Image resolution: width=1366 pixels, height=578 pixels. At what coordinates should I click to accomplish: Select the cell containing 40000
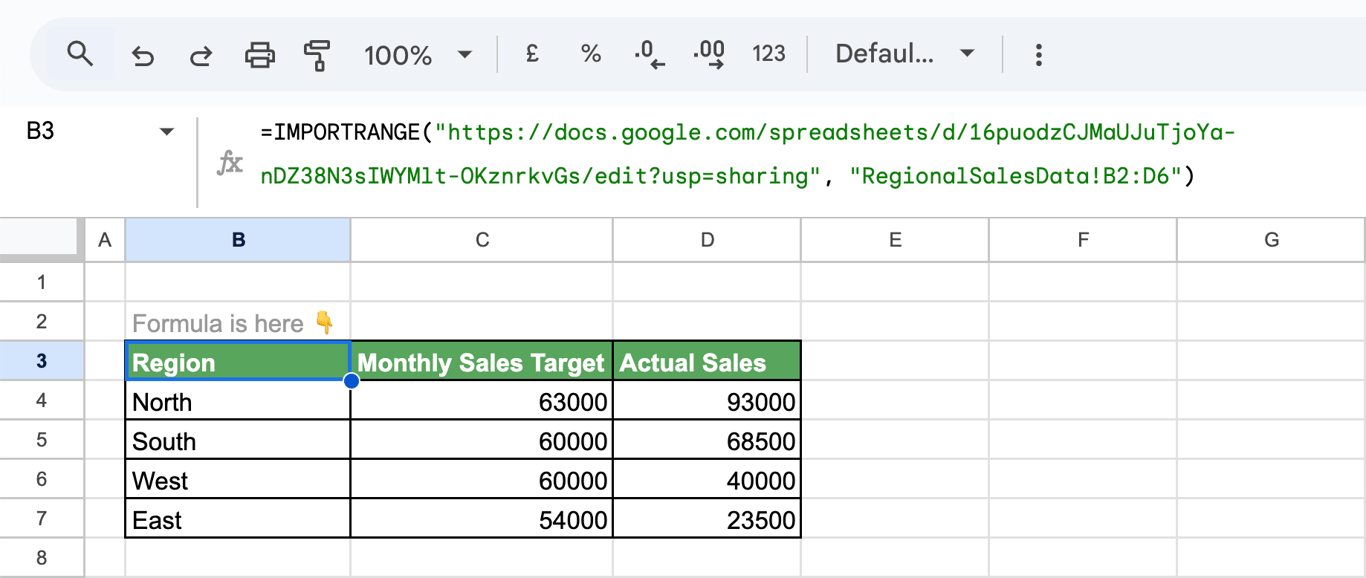click(x=707, y=480)
